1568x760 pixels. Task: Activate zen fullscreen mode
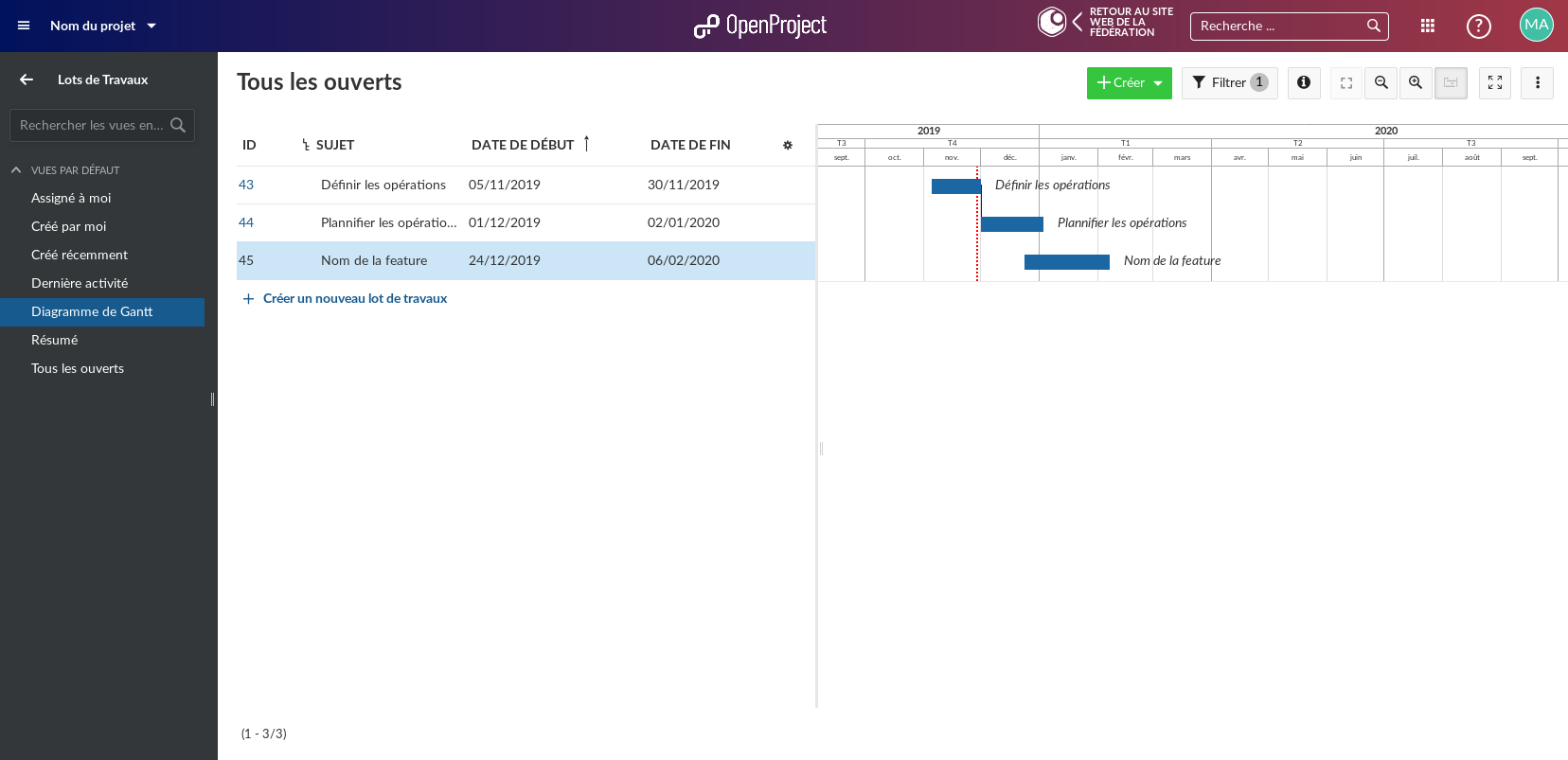click(x=1495, y=83)
